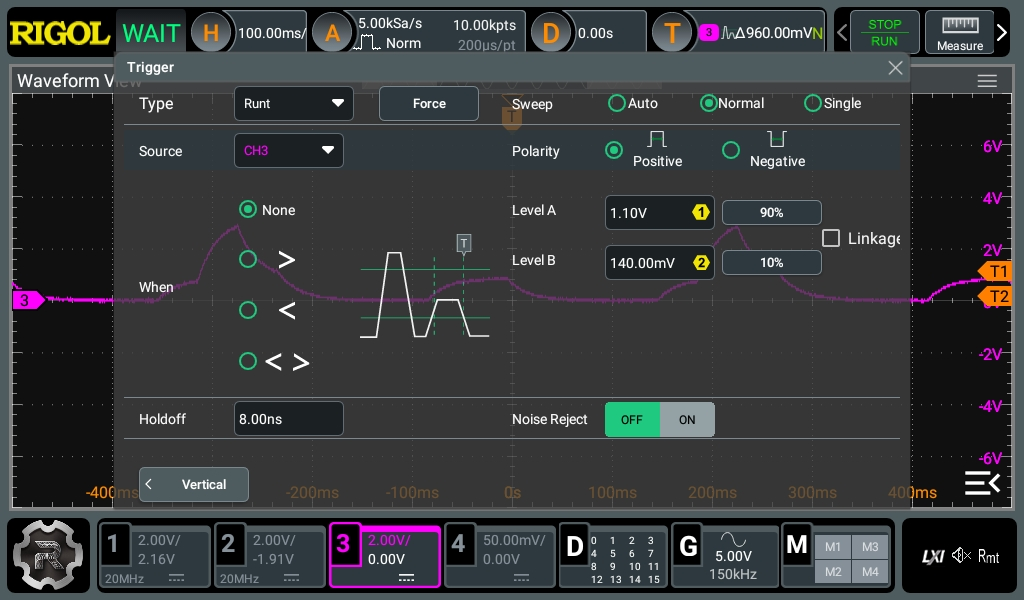1024x600 pixels.
Task: Select the greater-than runt condition
Action: (x=248, y=260)
